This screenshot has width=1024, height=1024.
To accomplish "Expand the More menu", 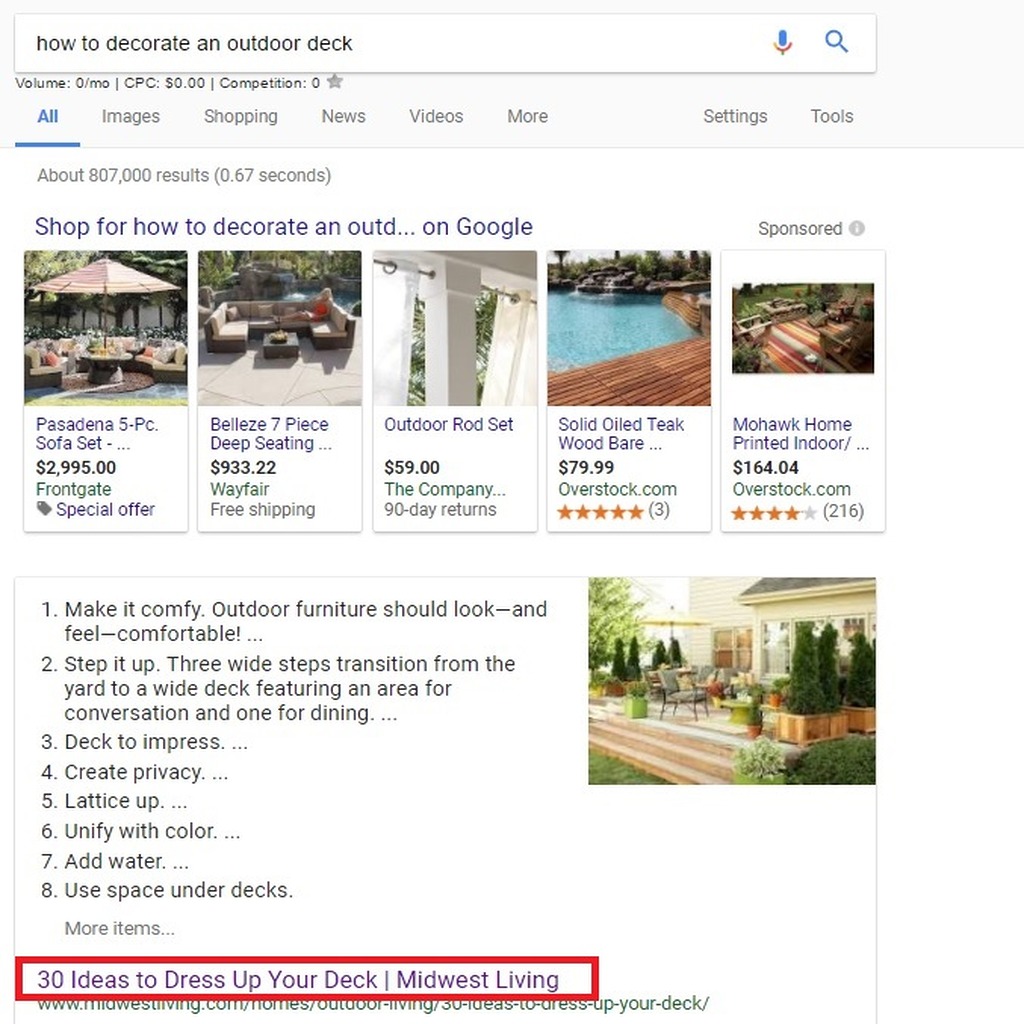I will [528, 116].
